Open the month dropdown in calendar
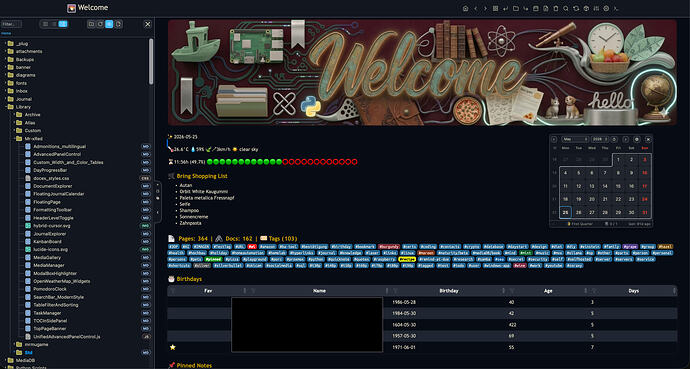The image size is (690, 369). (575, 139)
